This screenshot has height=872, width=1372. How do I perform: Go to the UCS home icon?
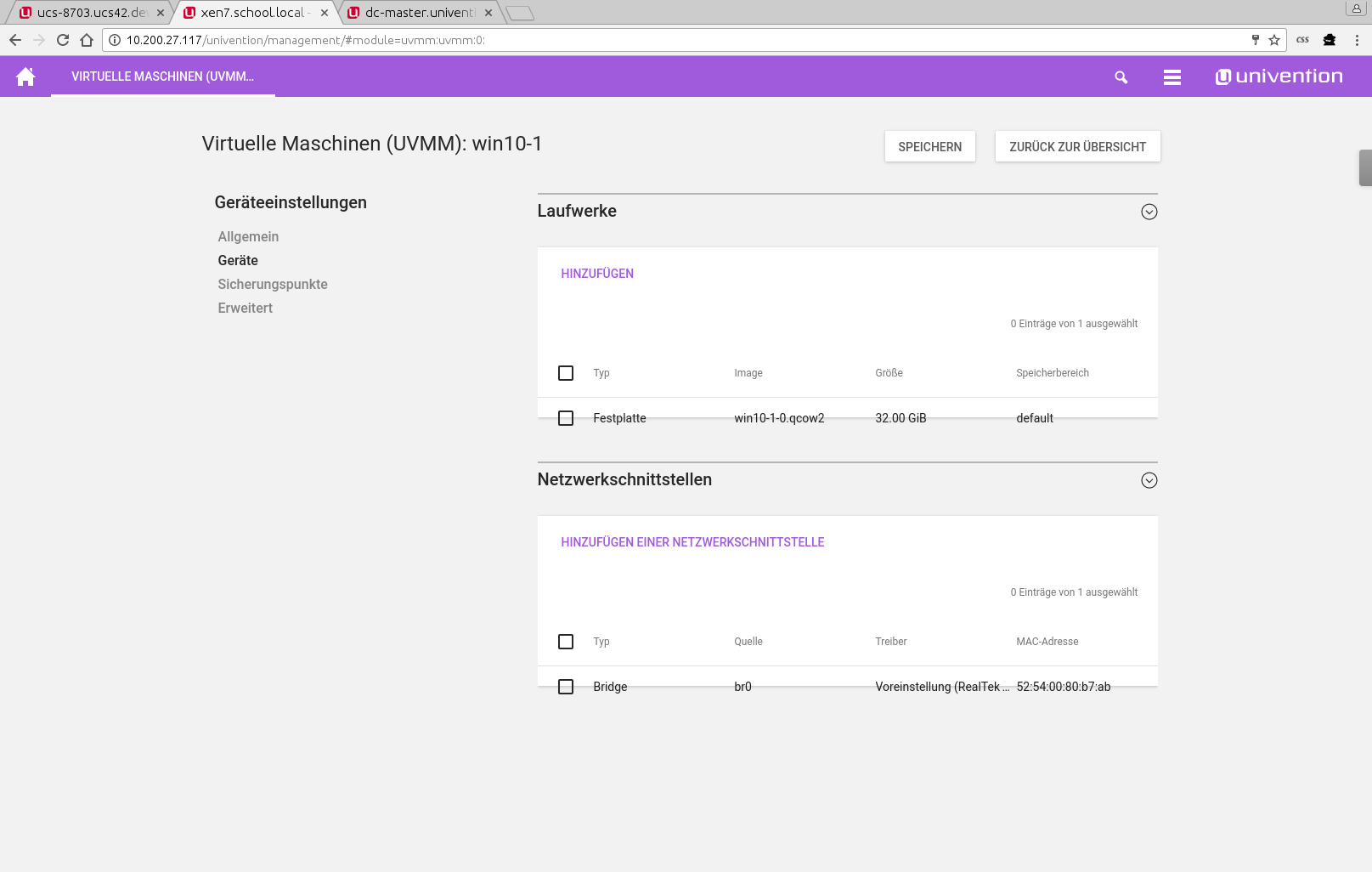25,76
